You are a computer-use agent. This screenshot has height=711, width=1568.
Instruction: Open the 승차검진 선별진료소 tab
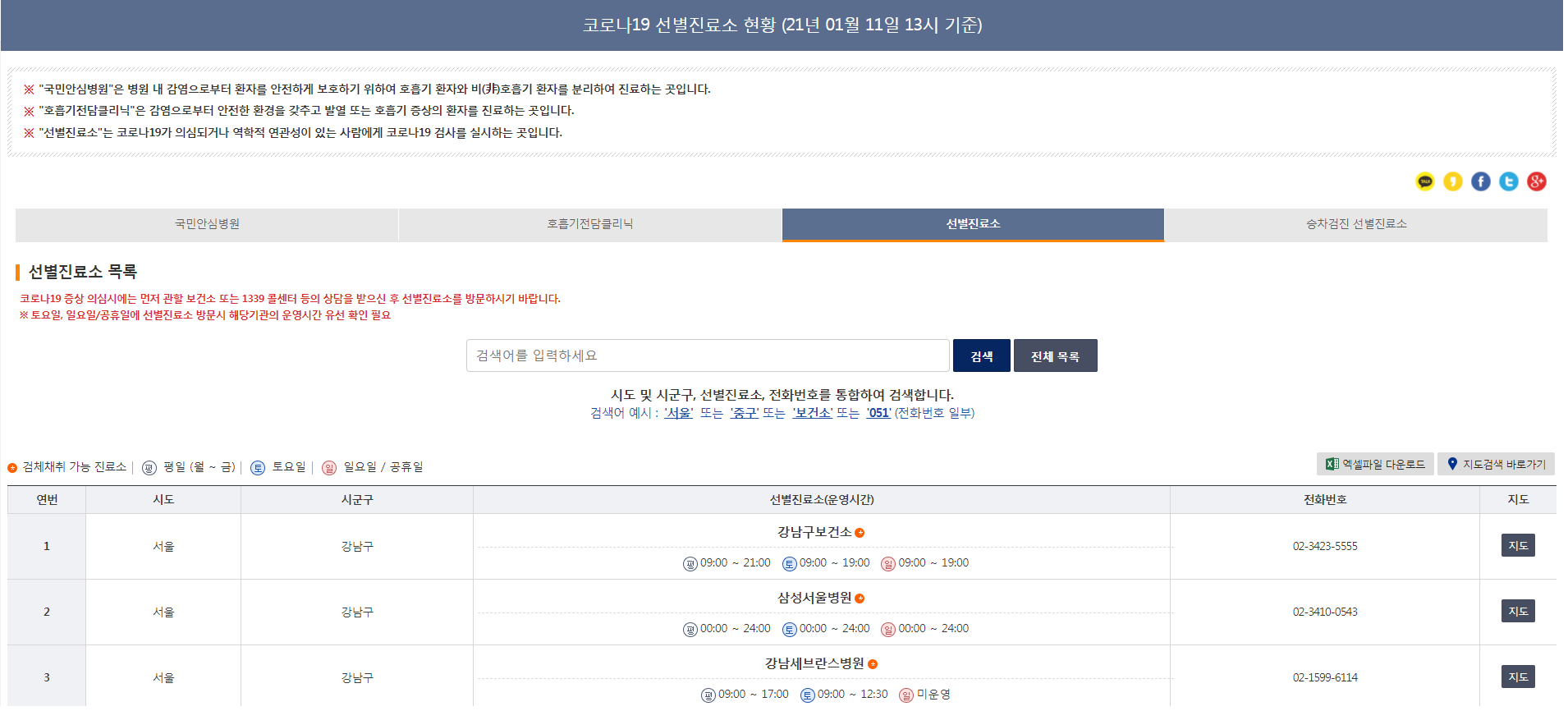pos(1356,224)
